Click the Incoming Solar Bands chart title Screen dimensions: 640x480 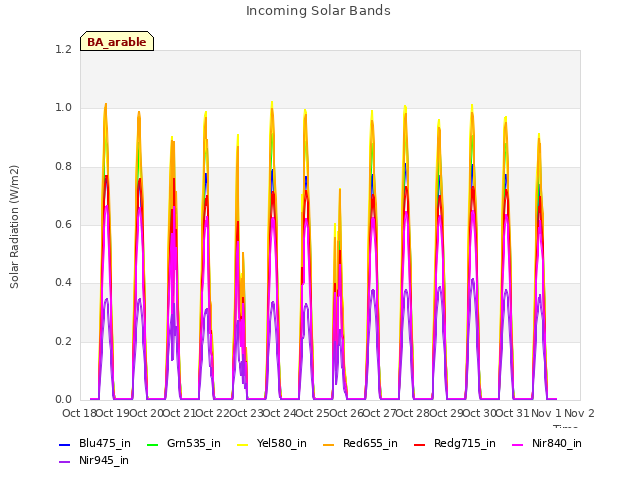click(318, 10)
